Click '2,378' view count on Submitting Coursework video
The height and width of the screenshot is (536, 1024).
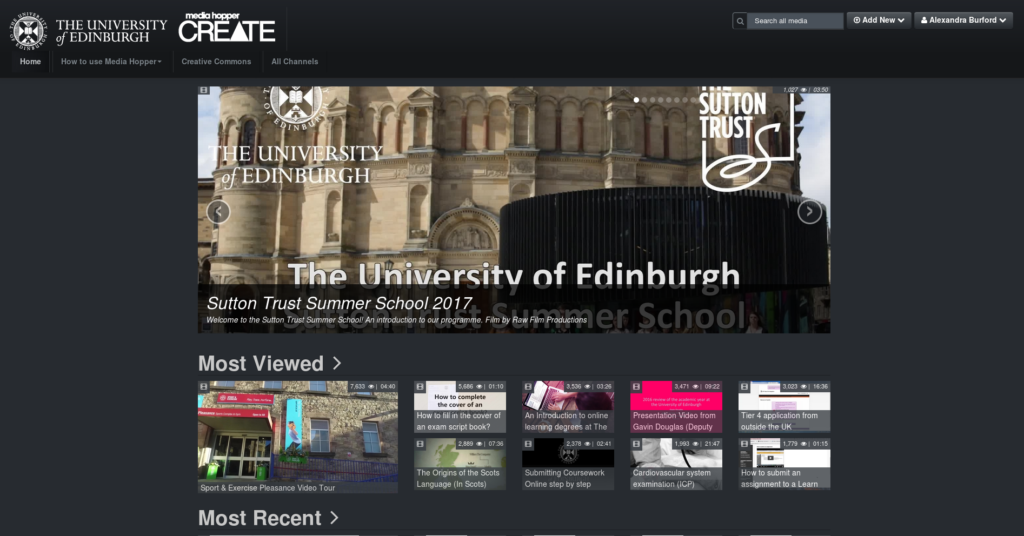[x=573, y=444]
